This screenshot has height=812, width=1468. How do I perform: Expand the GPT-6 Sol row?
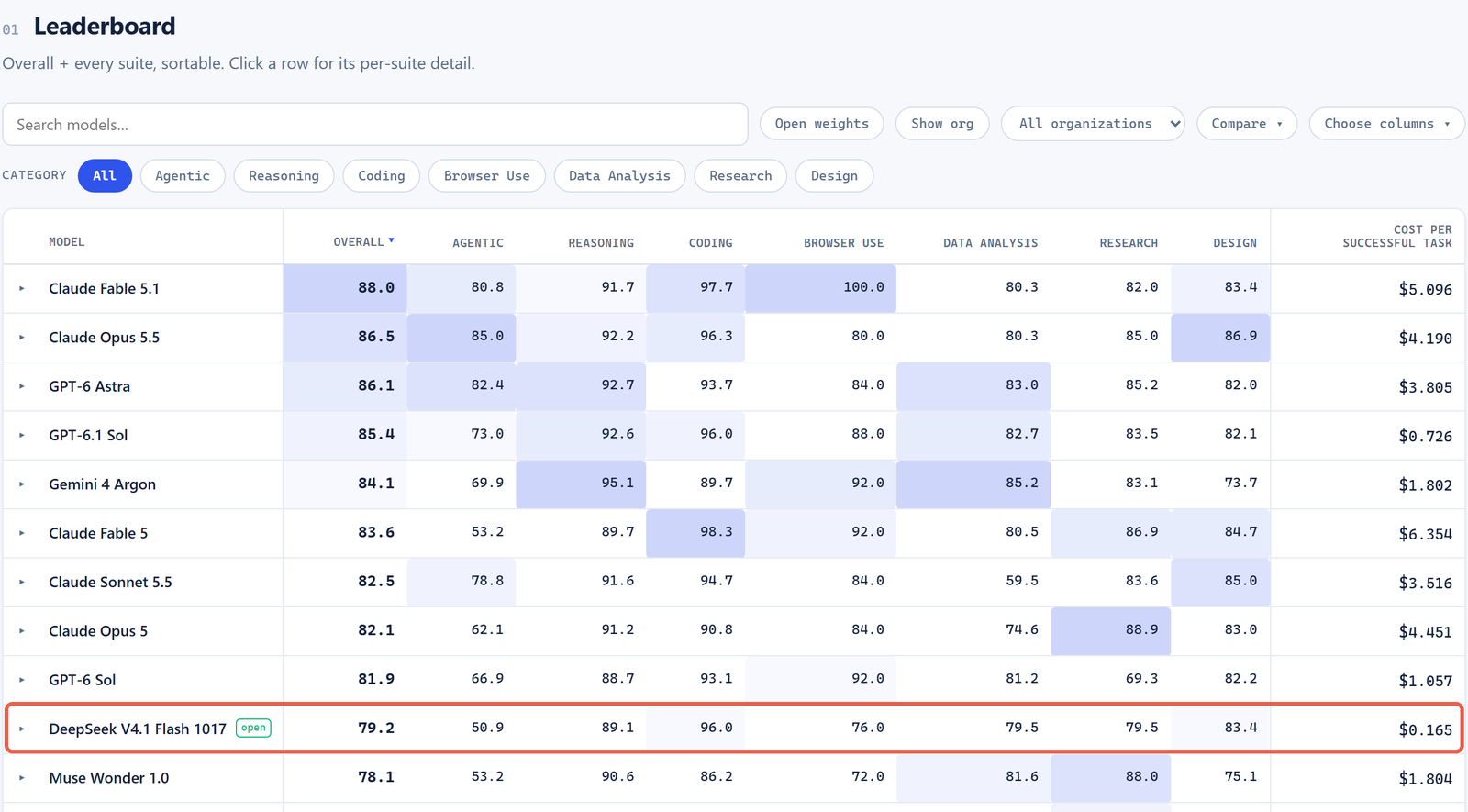[x=22, y=680]
